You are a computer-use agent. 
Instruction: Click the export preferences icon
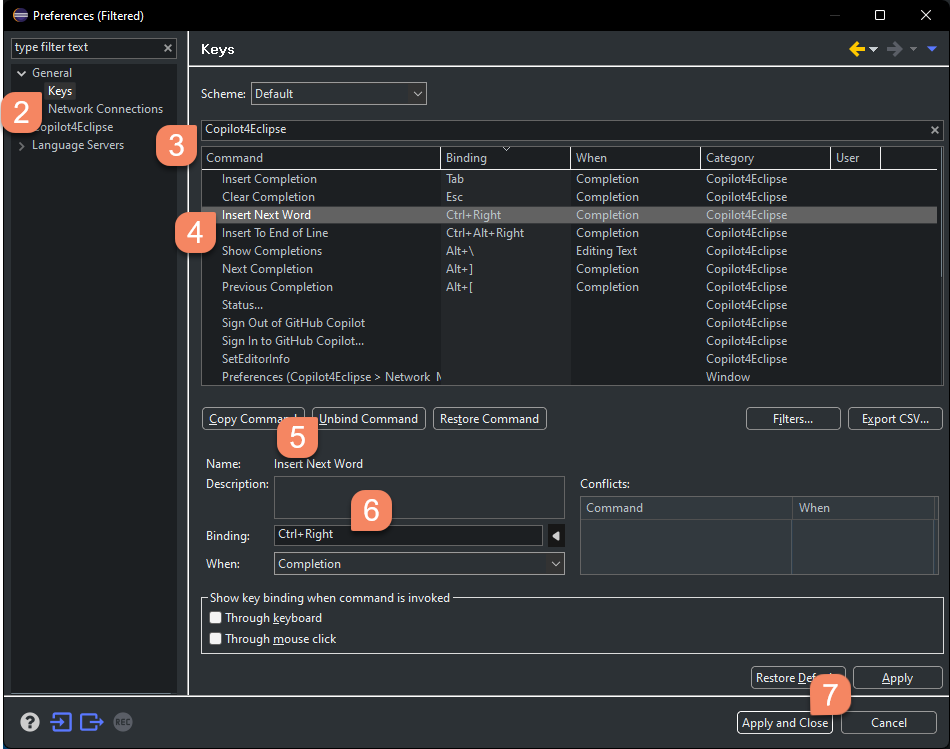(x=91, y=722)
